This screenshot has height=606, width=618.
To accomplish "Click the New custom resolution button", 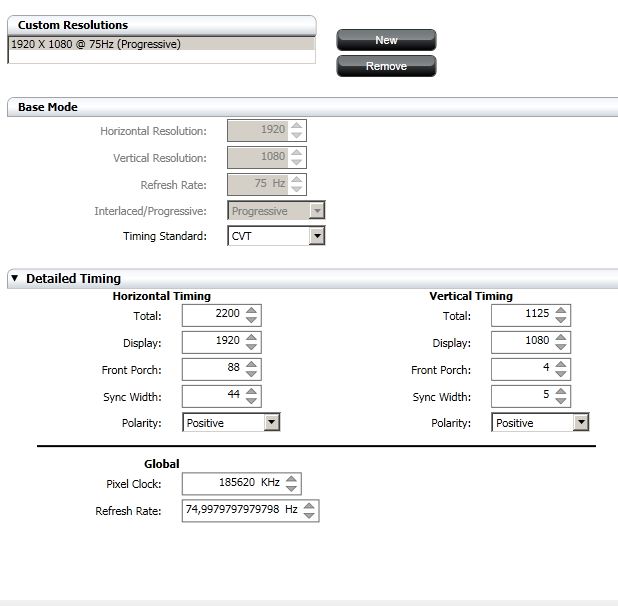I will click(x=386, y=40).
